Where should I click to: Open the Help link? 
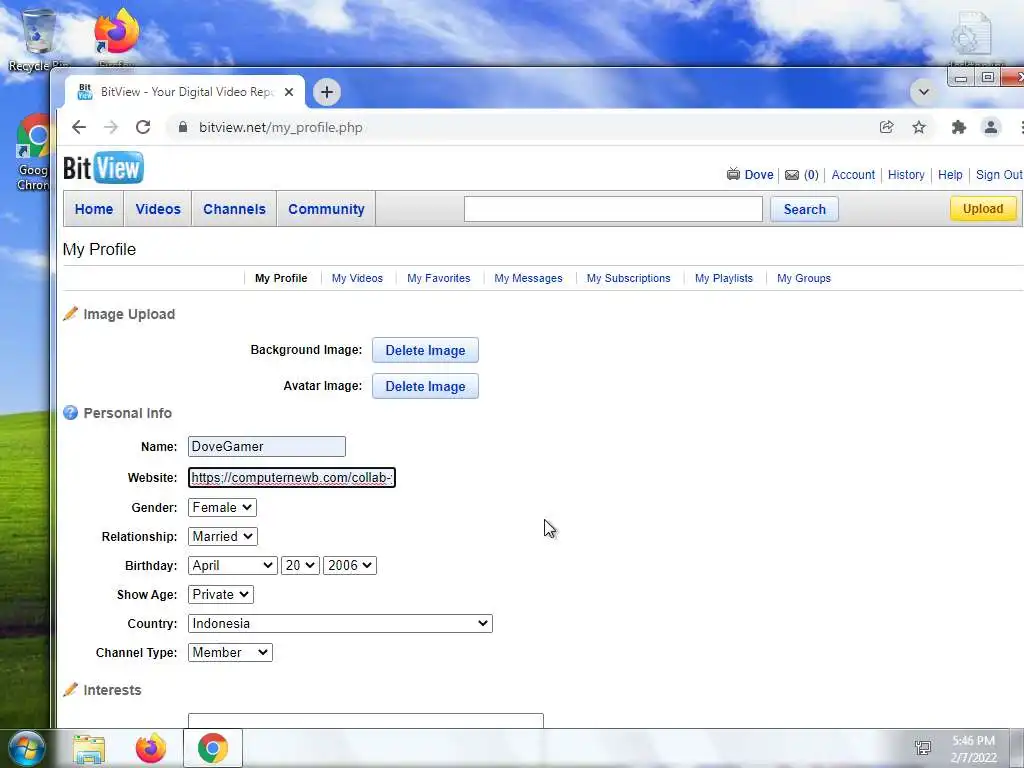point(950,174)
